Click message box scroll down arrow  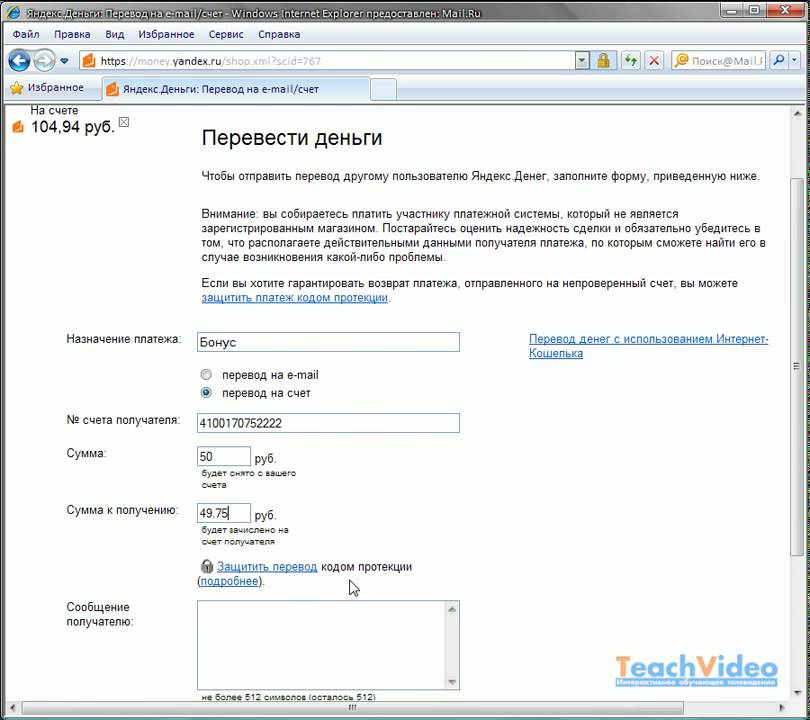tap(451, 682)
